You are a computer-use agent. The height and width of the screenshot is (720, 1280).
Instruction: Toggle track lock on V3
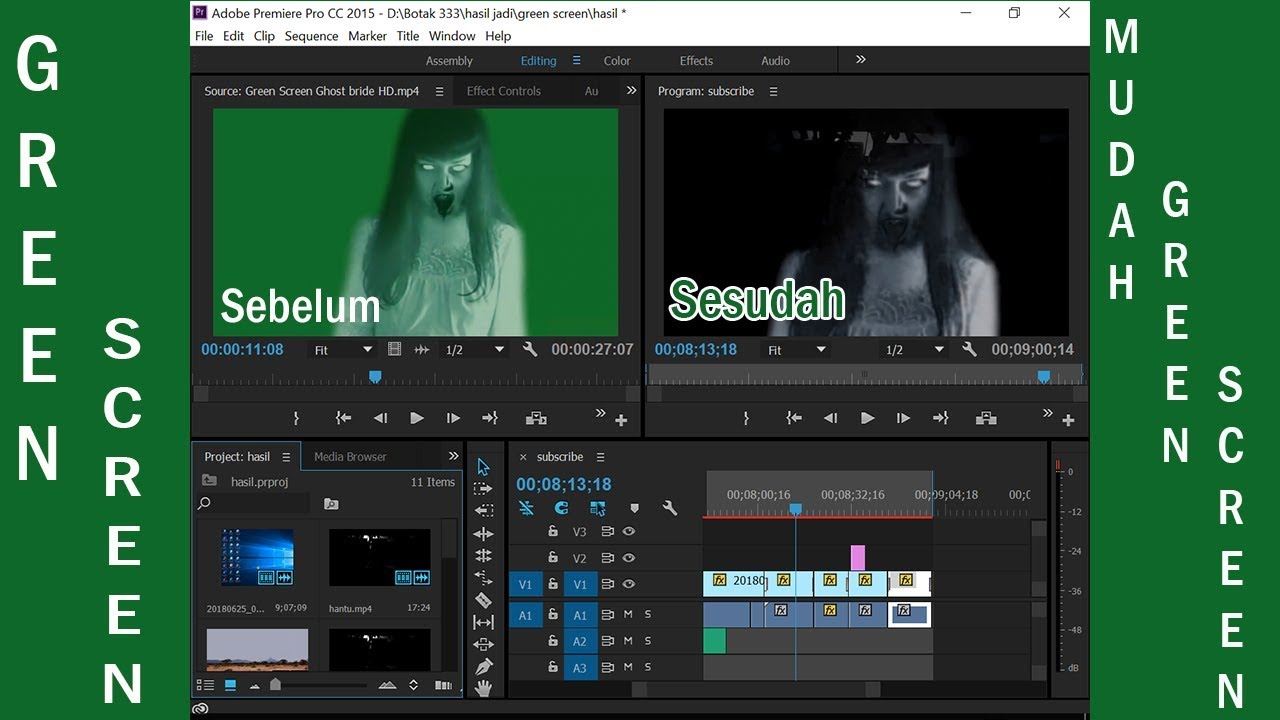(552, 532)
